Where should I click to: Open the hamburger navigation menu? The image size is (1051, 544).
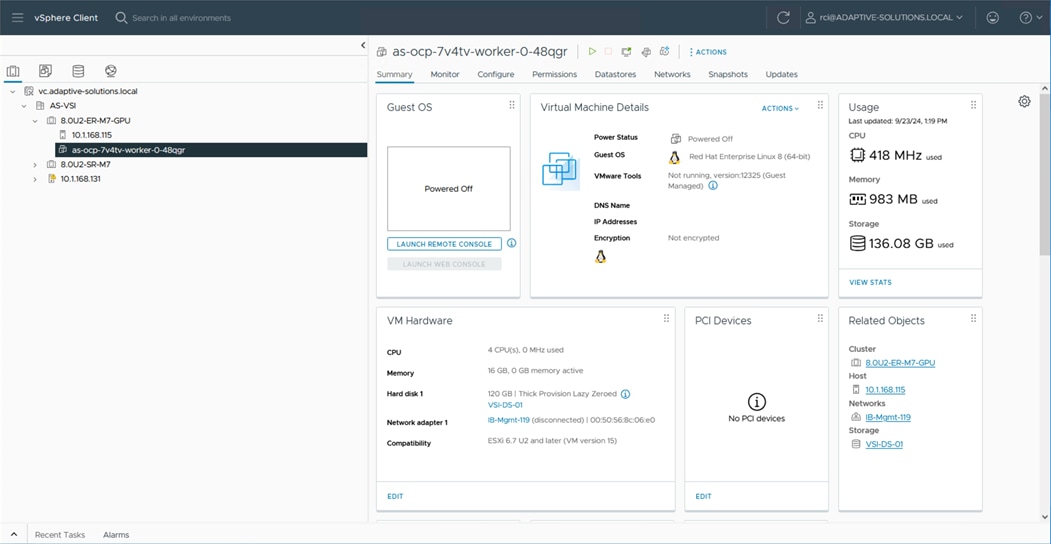pos(17,17)
